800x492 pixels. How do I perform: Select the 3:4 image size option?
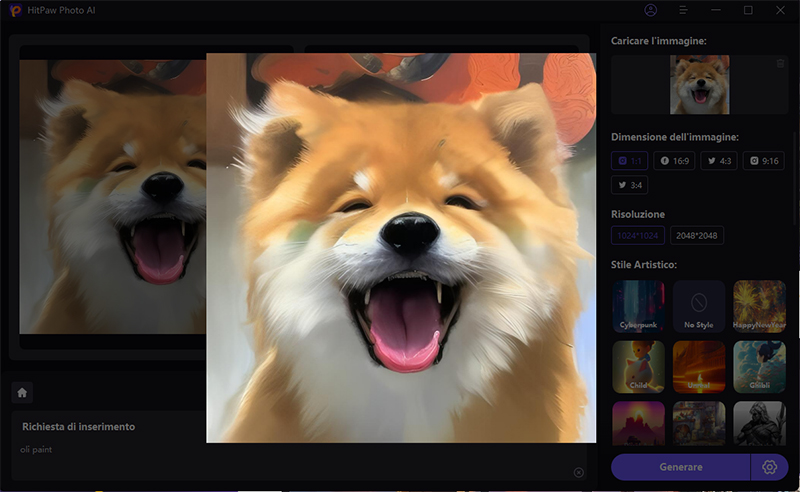(630, 185)
